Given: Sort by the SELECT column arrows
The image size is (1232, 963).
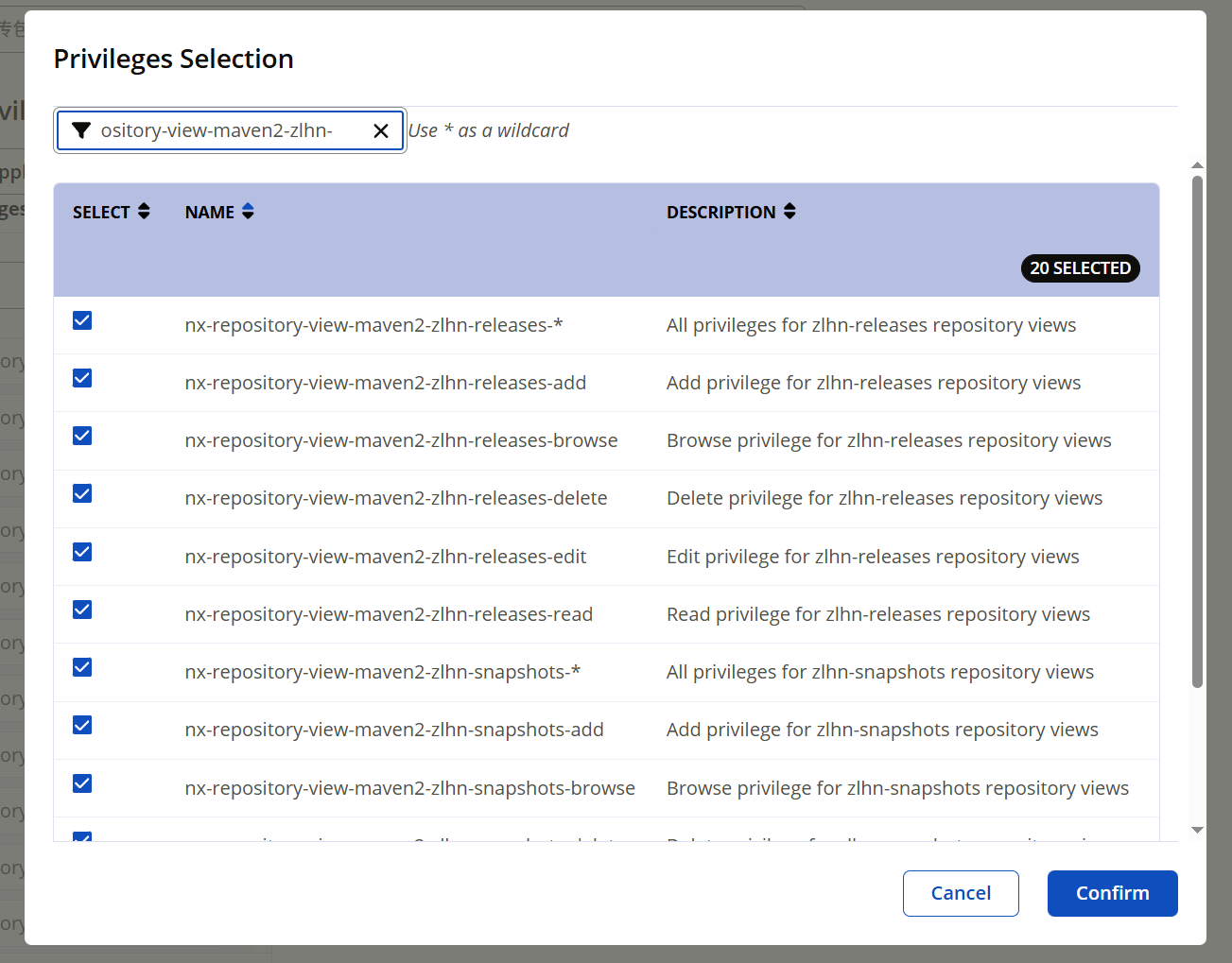Looking at the screenshot, I should (x=144, y=212).
